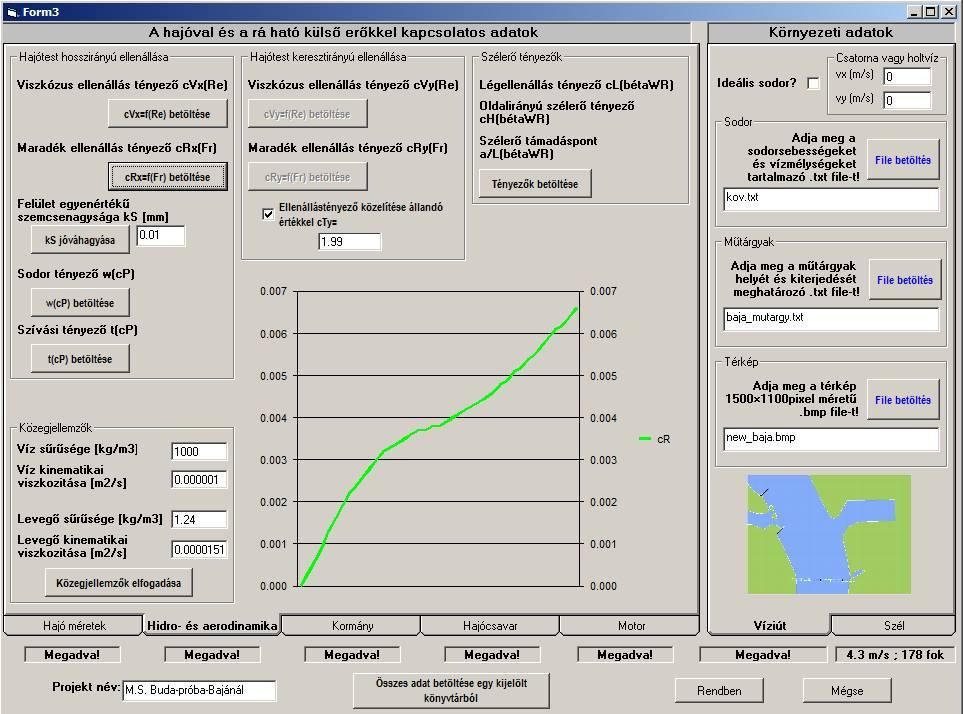The width and height of the screenshot is (963, 714).
Task: Click File betöltés in the Sodor group
Action: [903, 160]
